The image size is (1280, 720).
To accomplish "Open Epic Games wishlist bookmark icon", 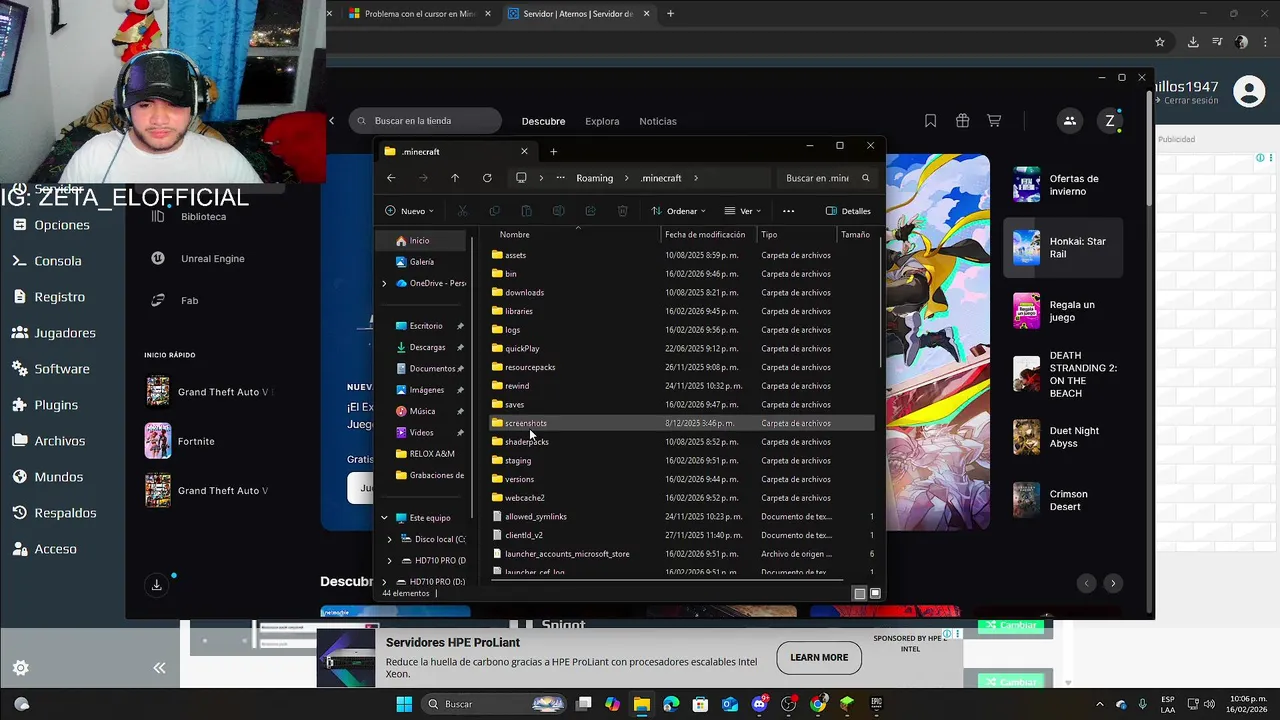I will [930, 121].
